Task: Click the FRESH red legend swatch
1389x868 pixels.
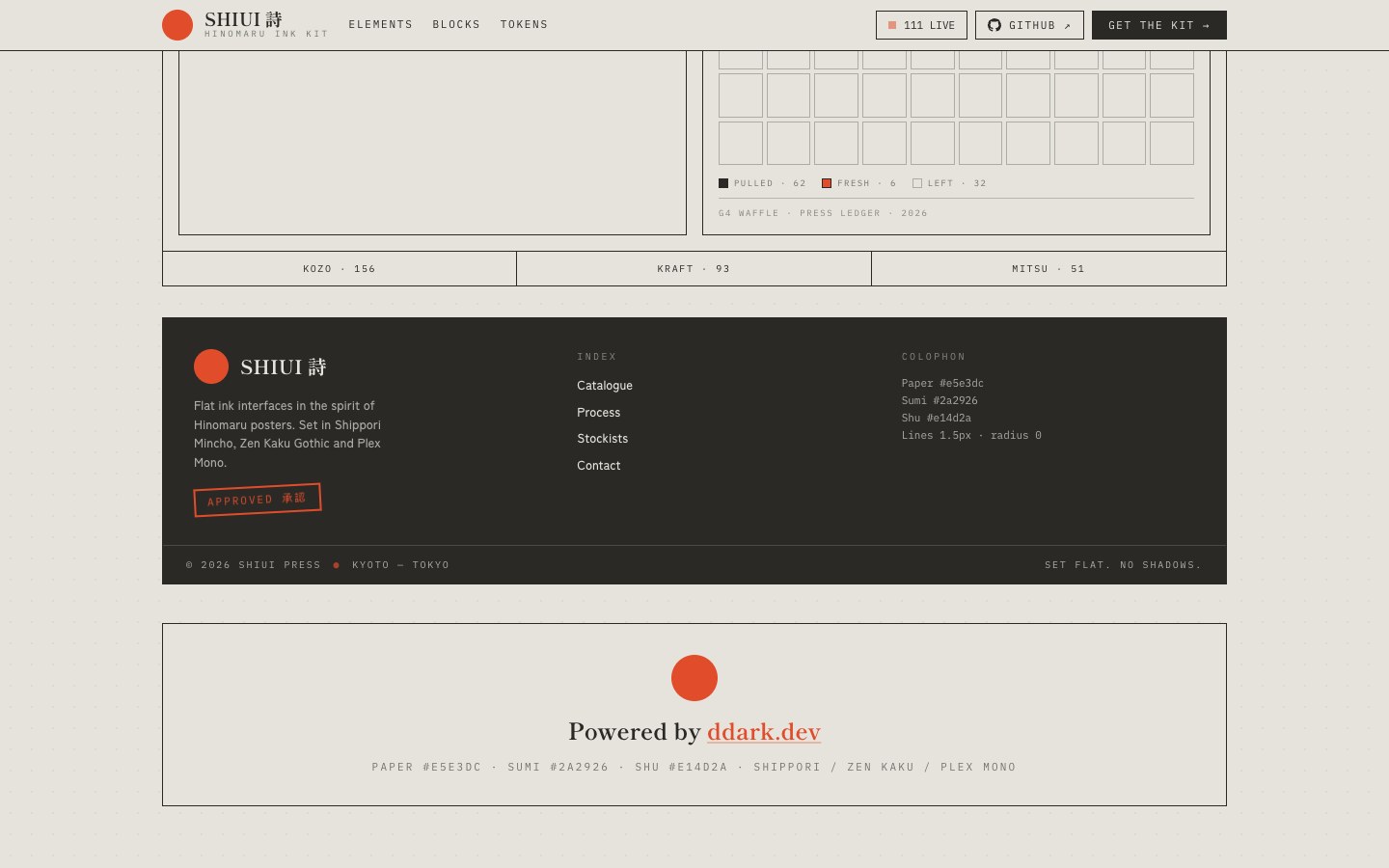Action: tap(827, 183)
